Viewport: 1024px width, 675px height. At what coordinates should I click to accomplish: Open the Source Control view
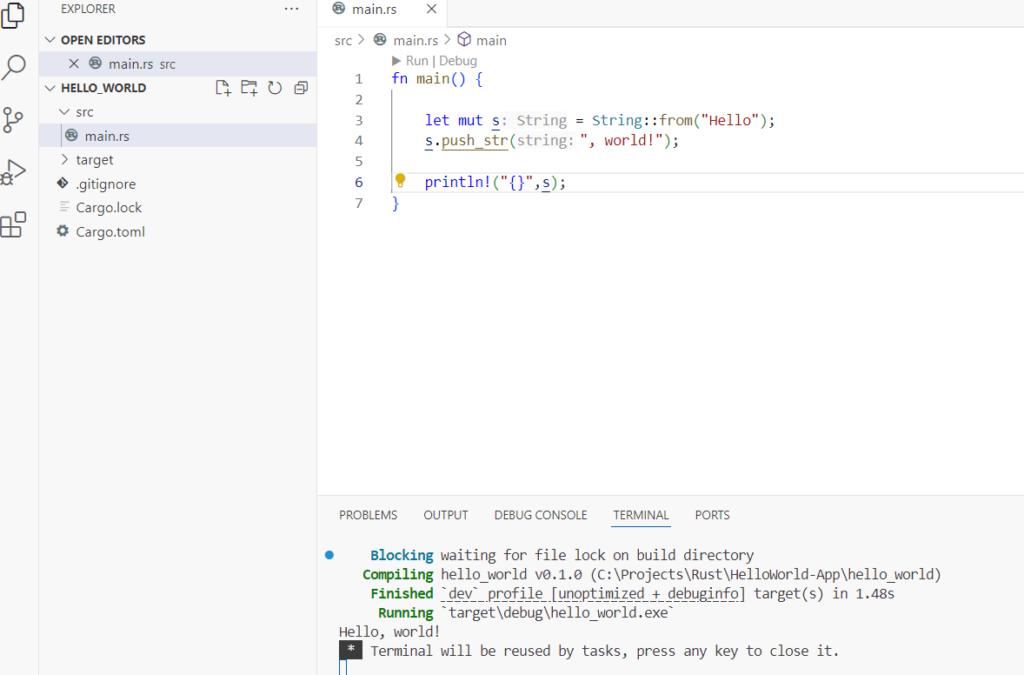point(13,120)
